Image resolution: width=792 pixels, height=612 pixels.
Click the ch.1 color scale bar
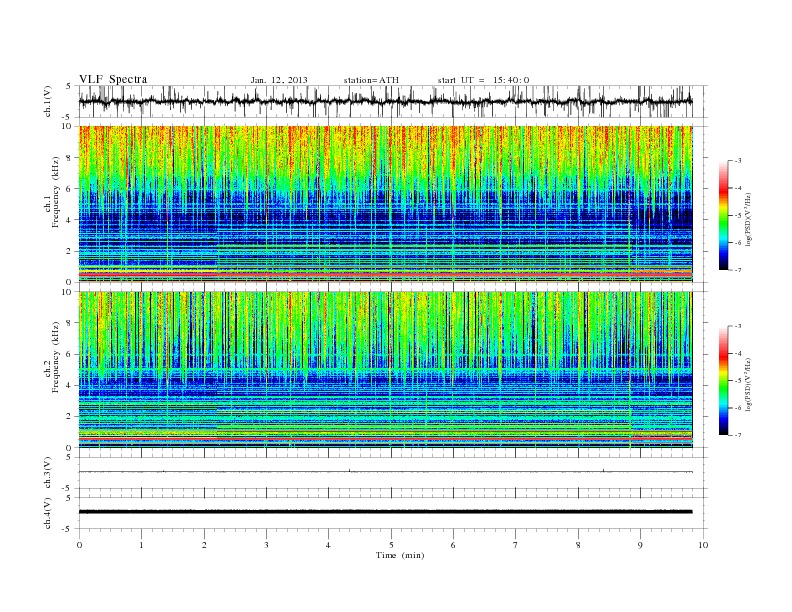click(x=724, y=215)
